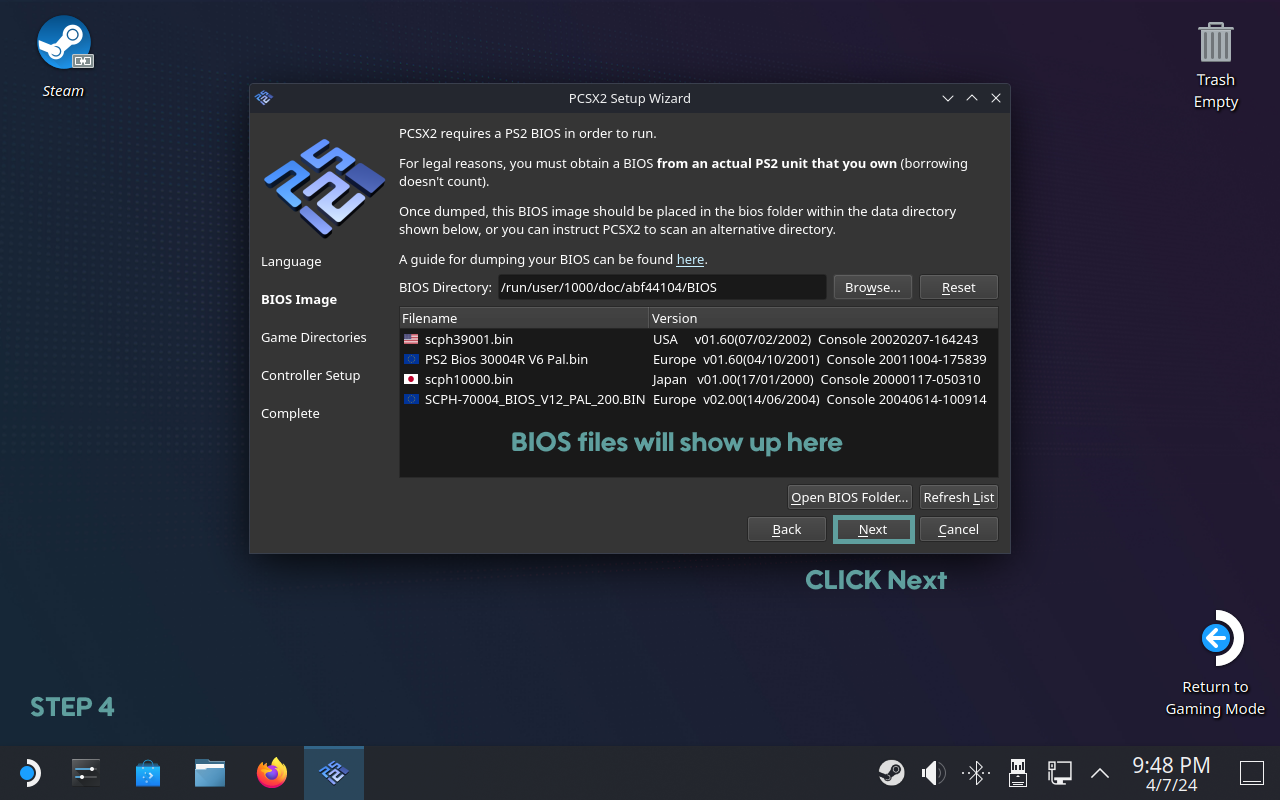
Task: Open Dolphin file manager in taskbar
Action: point(210,773)
